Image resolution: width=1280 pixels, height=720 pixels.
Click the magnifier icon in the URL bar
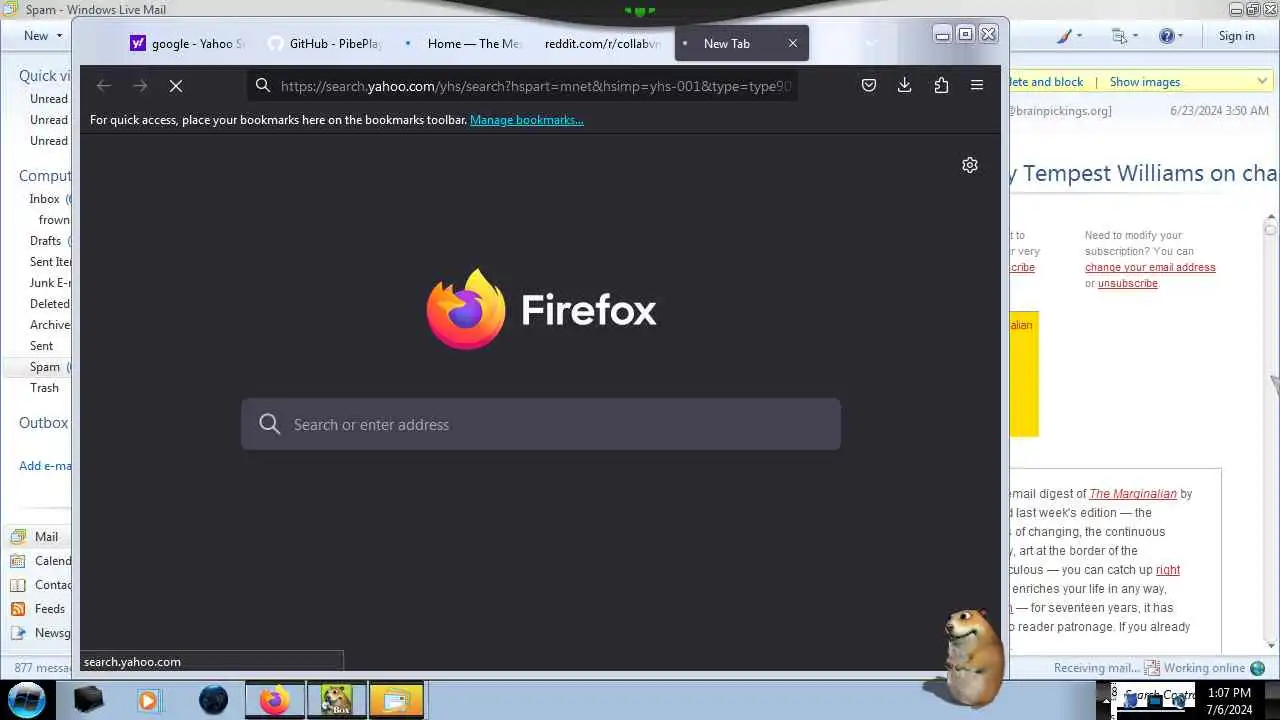(263, 86)
